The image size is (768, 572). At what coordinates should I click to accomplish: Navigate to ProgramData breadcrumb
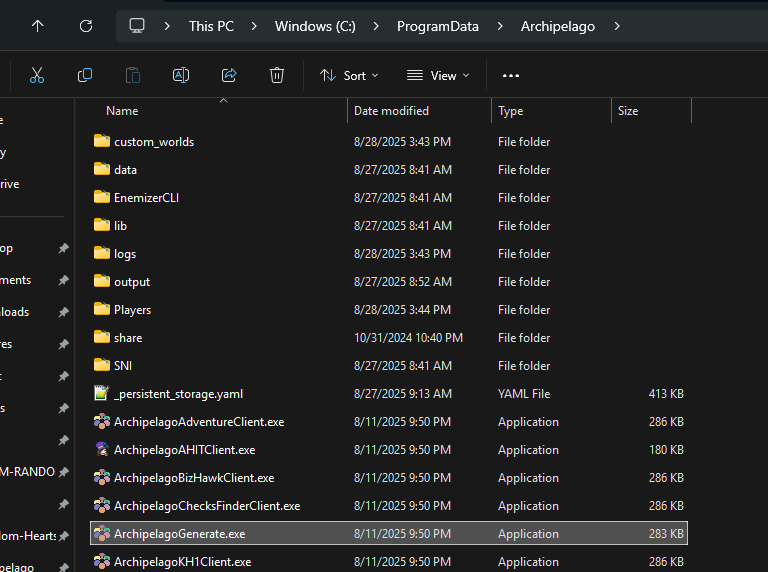[438, 26]
